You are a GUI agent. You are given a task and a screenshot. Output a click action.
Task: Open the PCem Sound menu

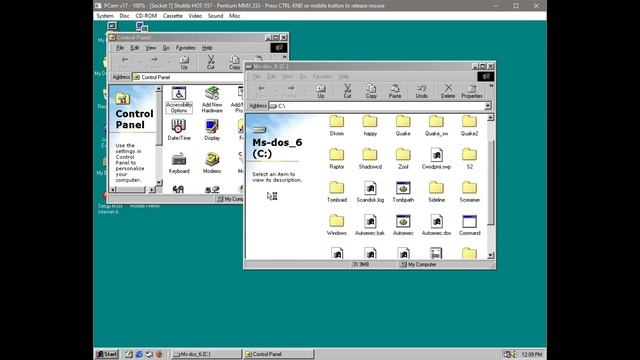(x=215, y=16)
